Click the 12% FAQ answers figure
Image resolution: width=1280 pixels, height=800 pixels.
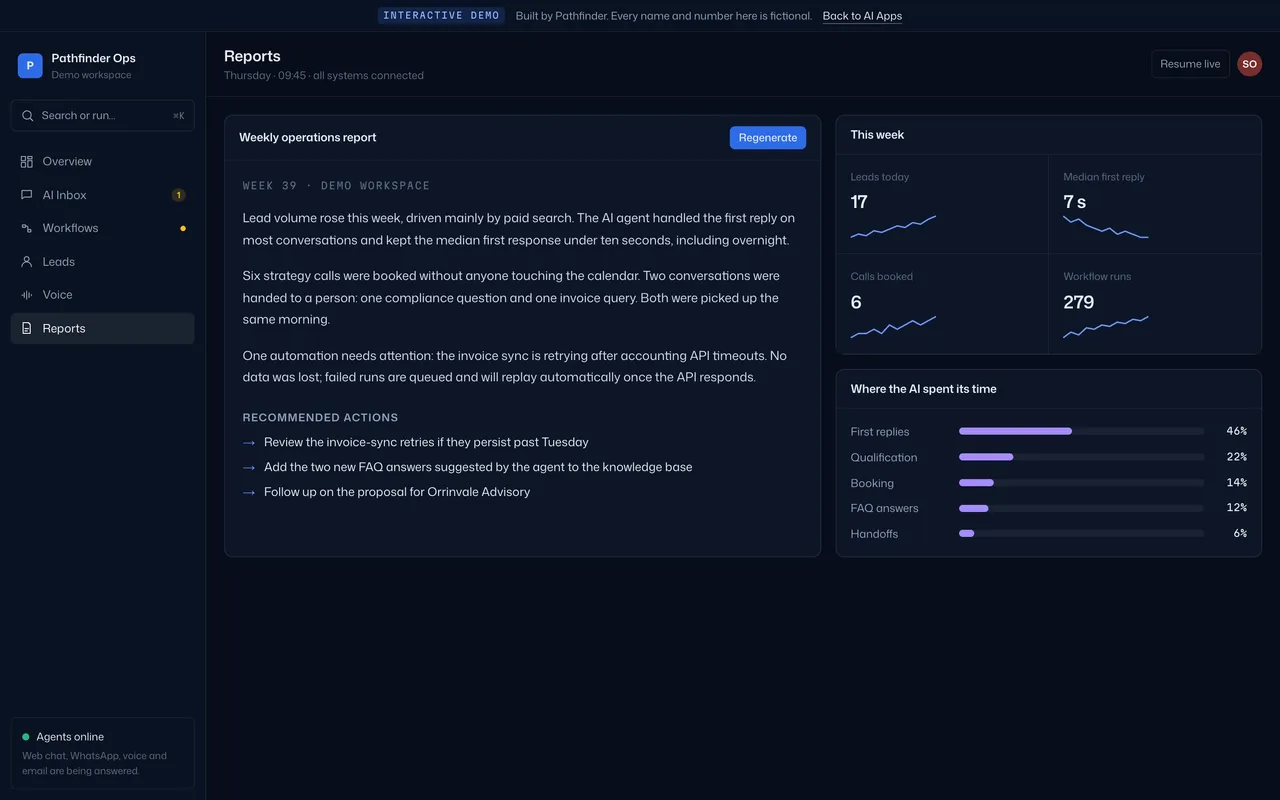pyautogui.click(x=1237, y=508)
